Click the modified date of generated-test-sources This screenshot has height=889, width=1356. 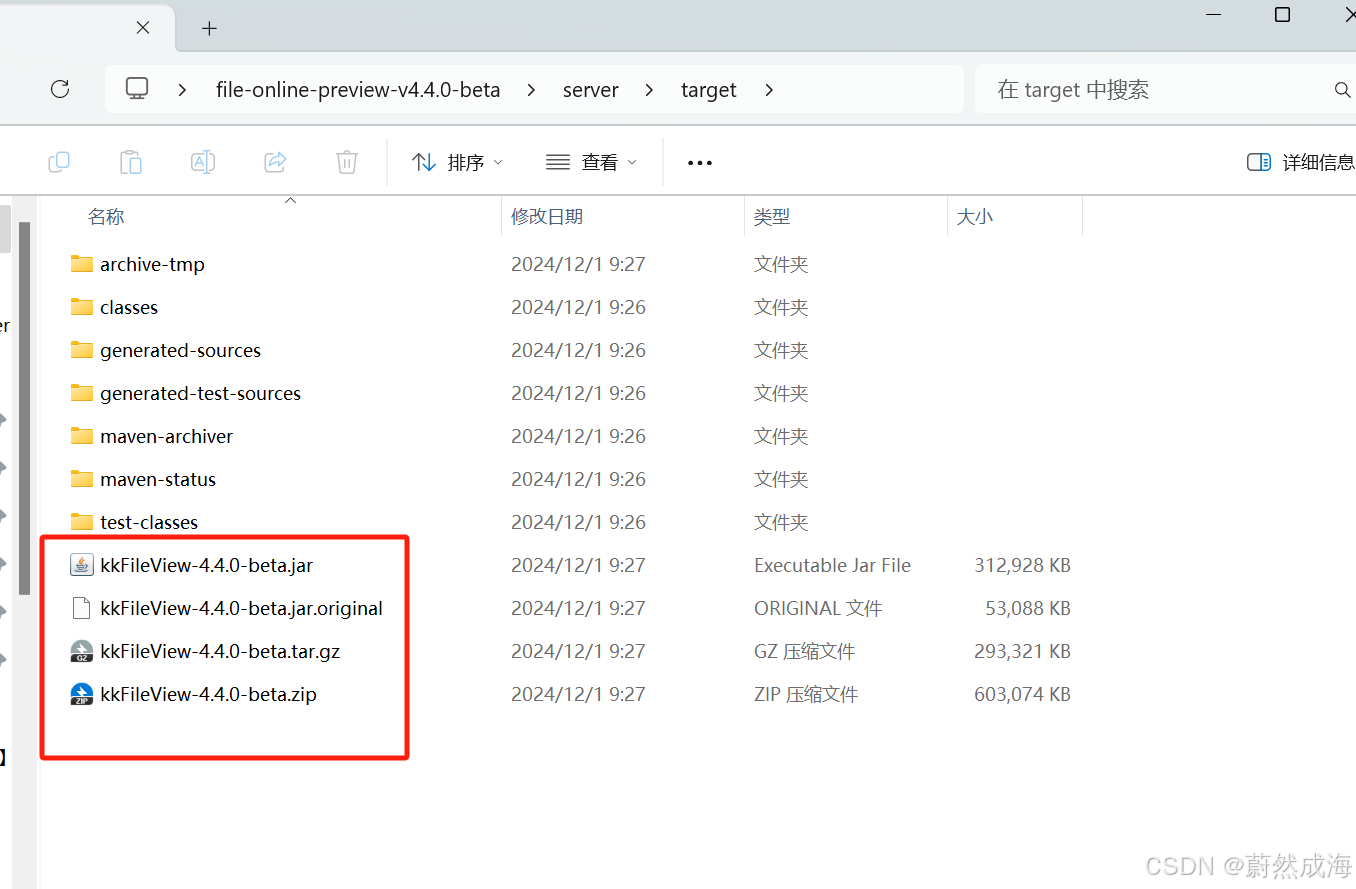coord(578,393)
